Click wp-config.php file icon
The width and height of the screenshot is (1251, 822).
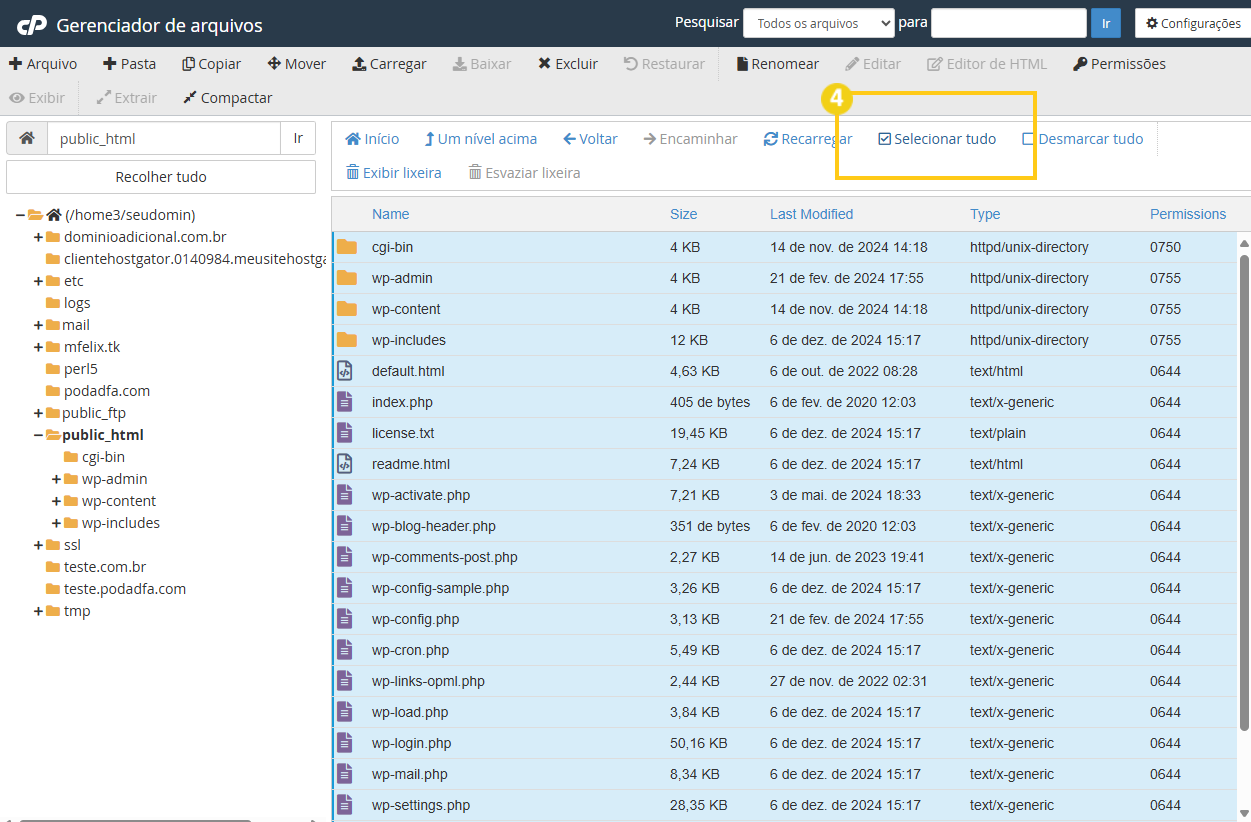point(345,619)
